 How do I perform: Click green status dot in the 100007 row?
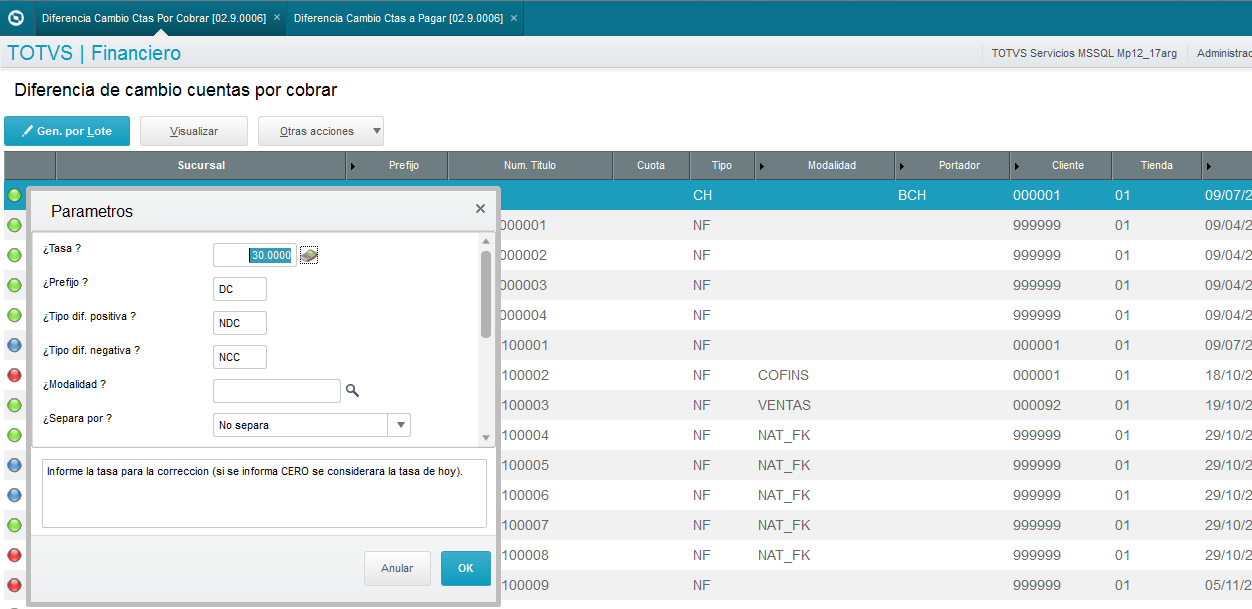tap(15, 525)
